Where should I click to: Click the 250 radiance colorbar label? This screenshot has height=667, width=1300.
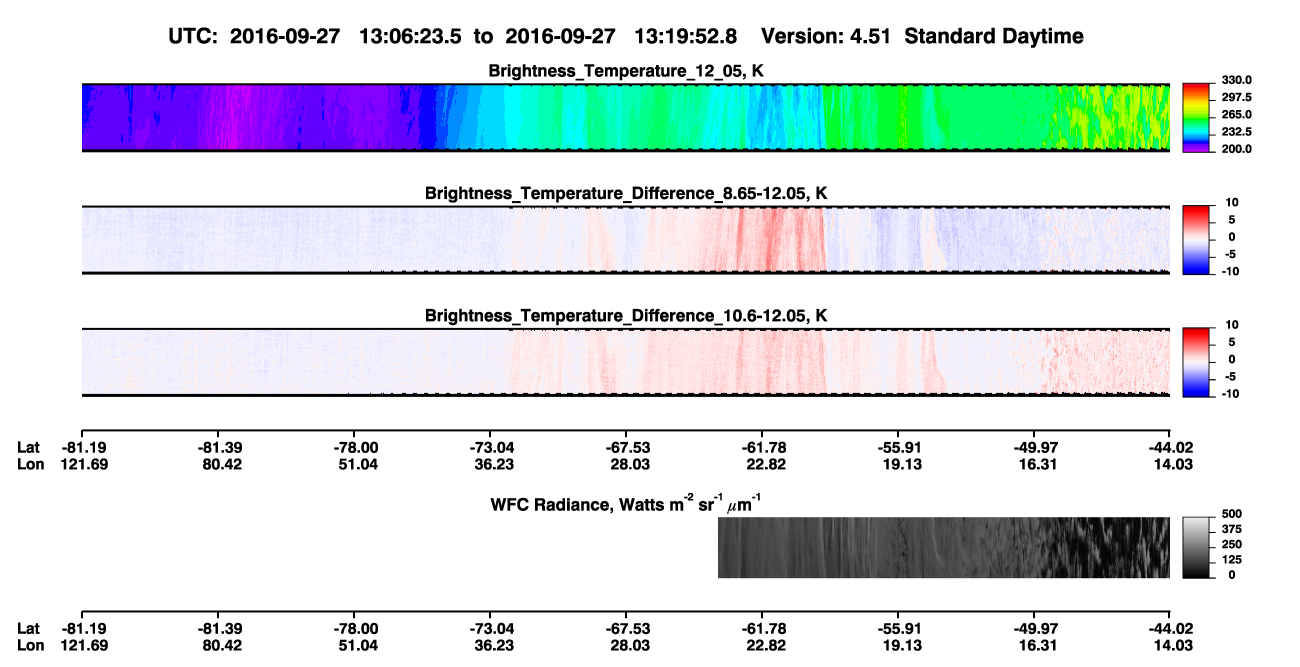[1231, 543]
